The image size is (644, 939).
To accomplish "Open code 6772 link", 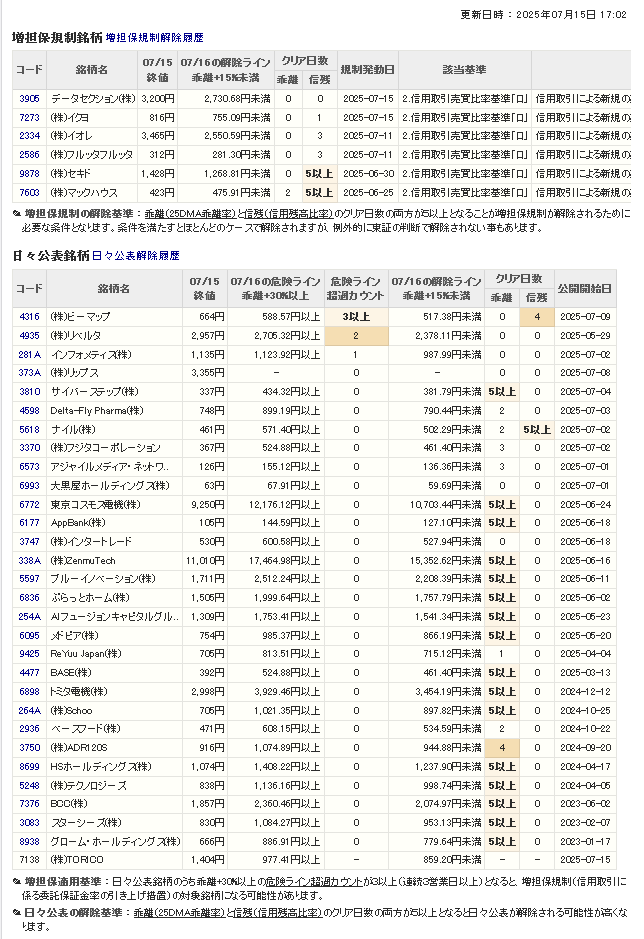I will (29, 504).
